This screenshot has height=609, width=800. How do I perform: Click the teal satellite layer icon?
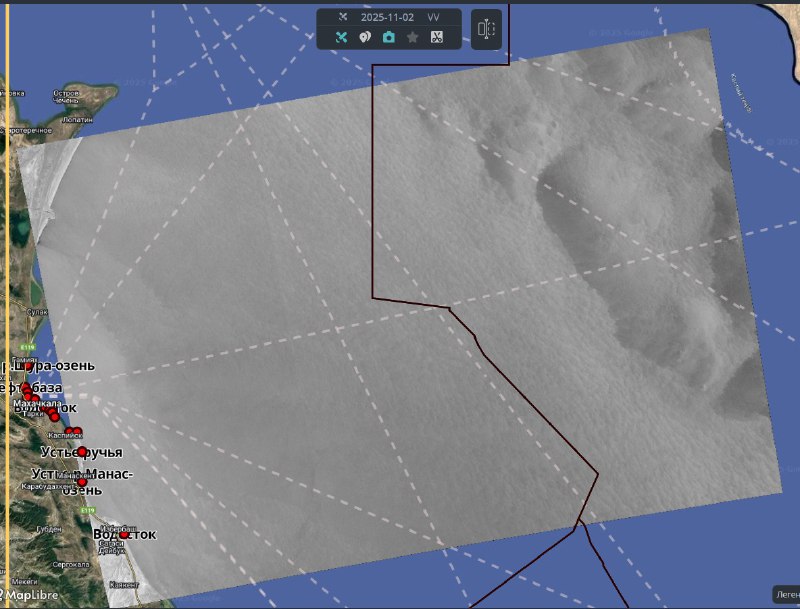coord(340,37)
